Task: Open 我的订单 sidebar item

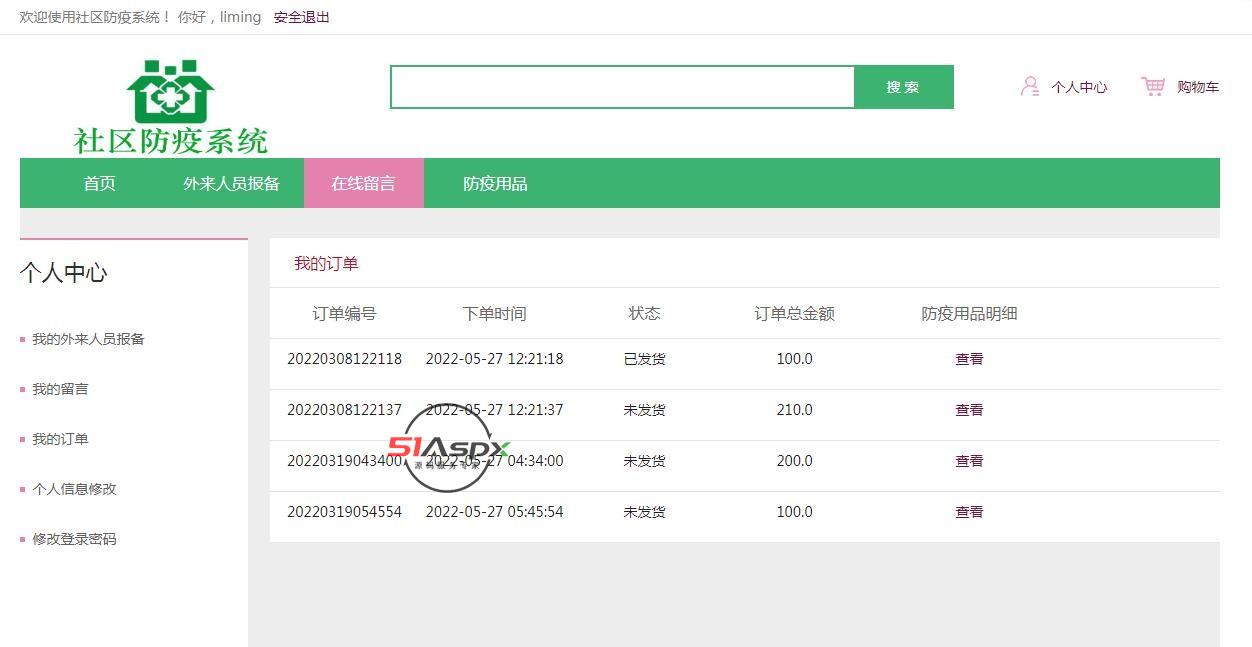Action: pos(60,439)
